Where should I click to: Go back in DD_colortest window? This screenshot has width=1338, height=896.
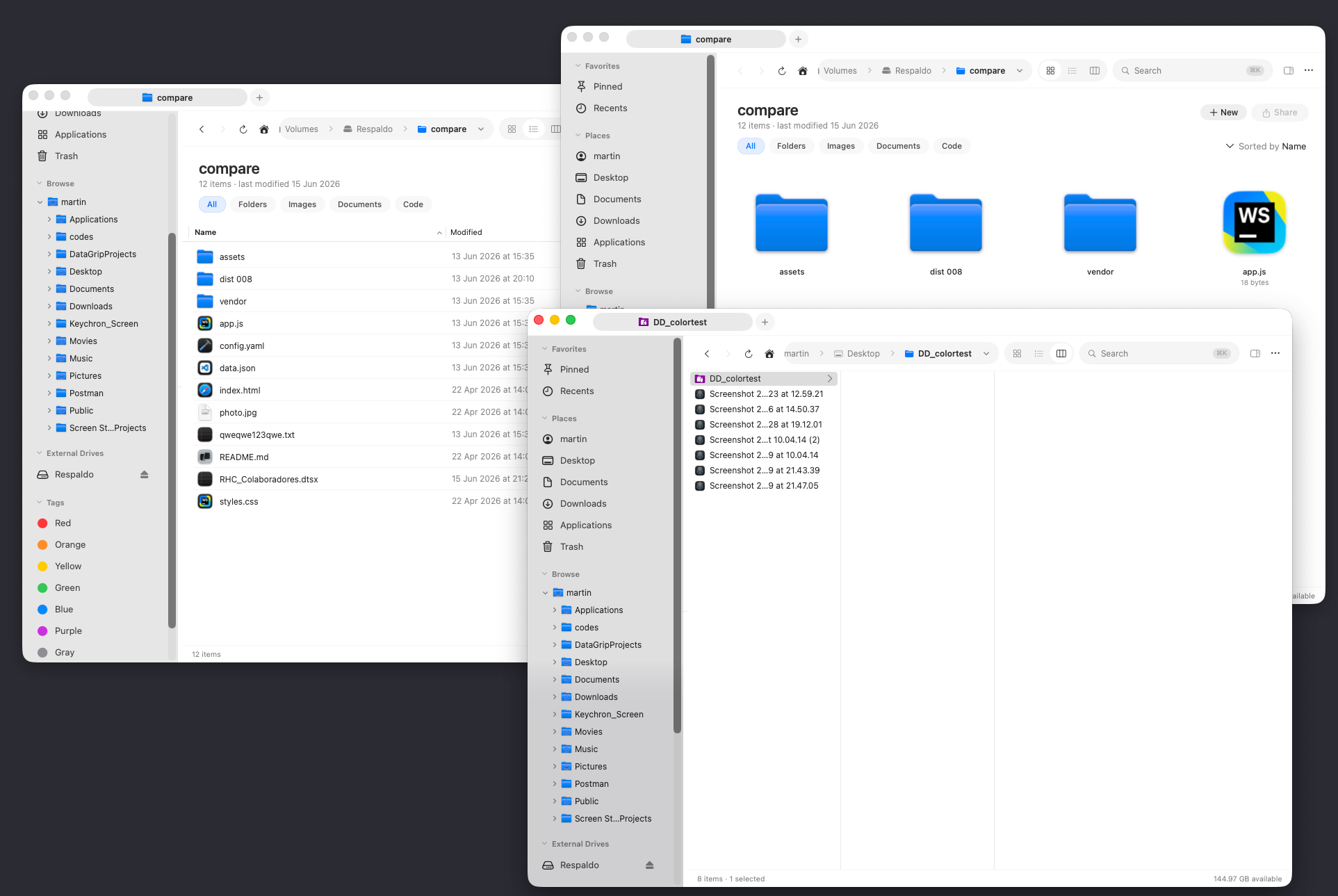click(707, 354)
